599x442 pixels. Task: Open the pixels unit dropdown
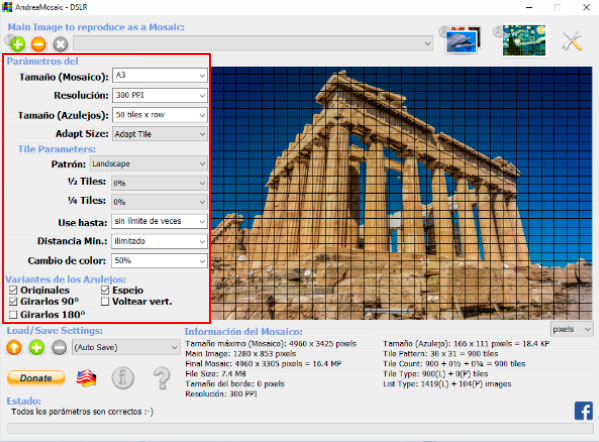click(x=571, y=329)
